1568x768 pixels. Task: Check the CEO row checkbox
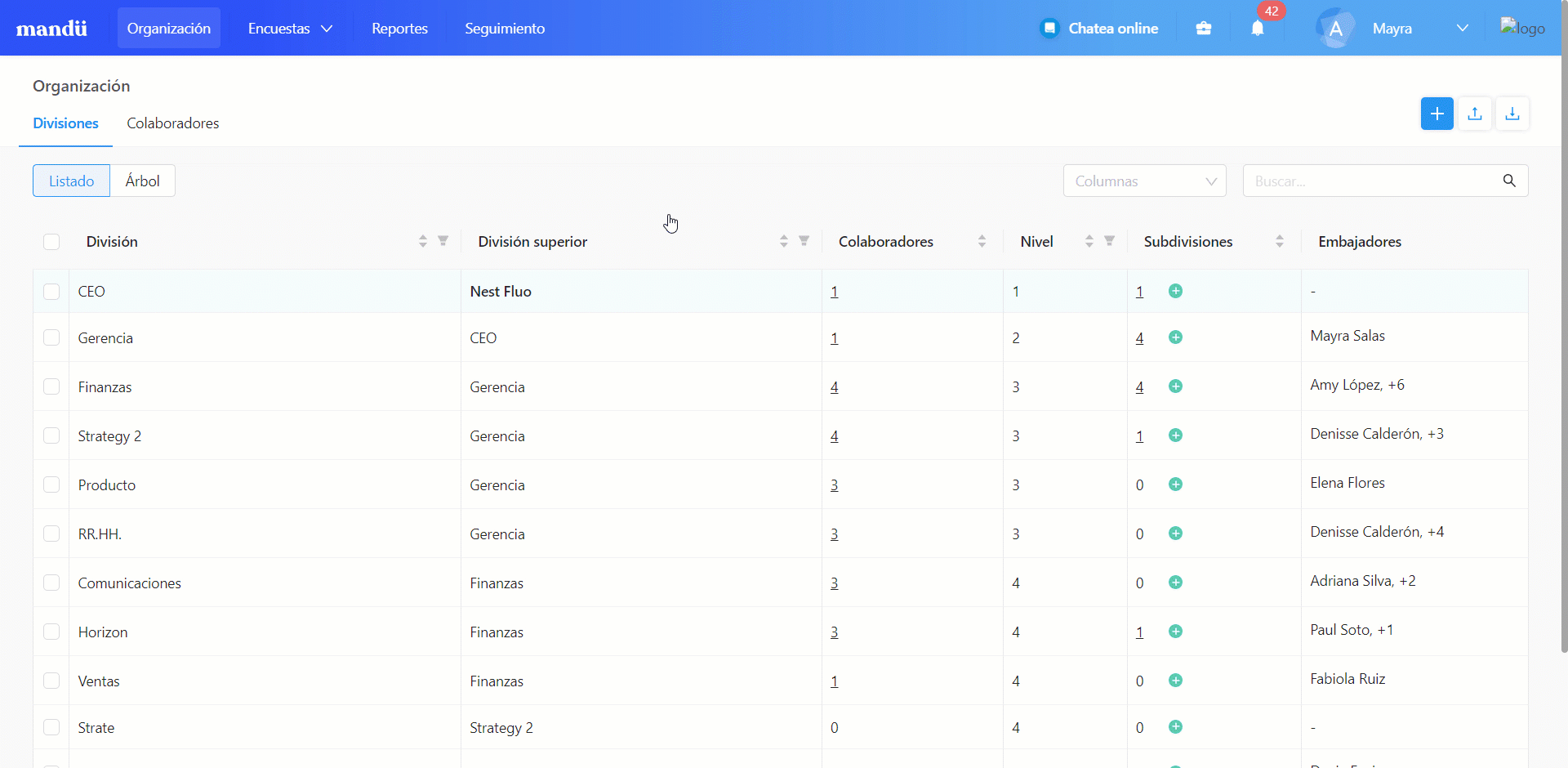[x=51, y=292]
